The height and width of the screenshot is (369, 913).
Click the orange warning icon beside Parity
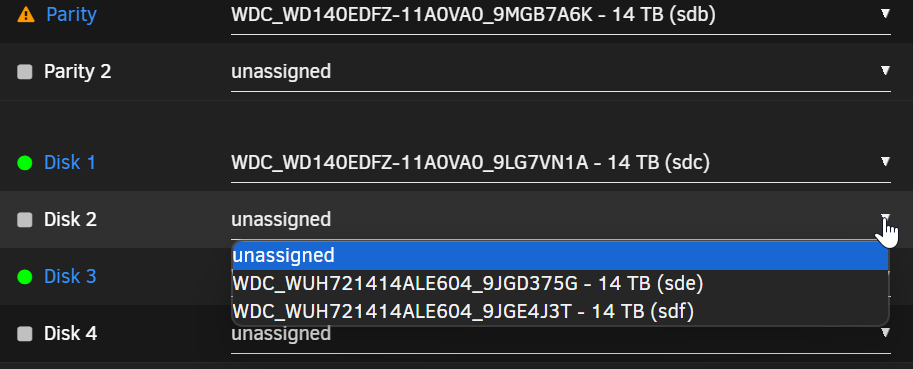[x=26, y=15]
